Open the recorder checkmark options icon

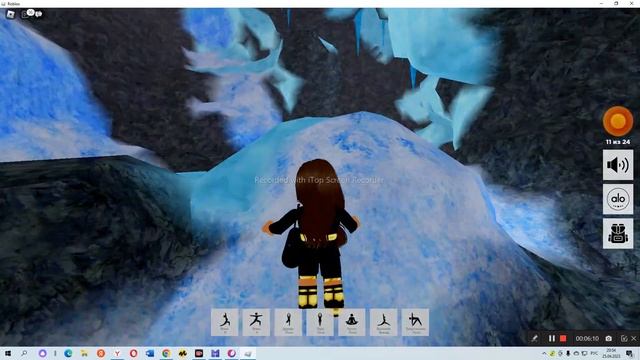point(624,338)
